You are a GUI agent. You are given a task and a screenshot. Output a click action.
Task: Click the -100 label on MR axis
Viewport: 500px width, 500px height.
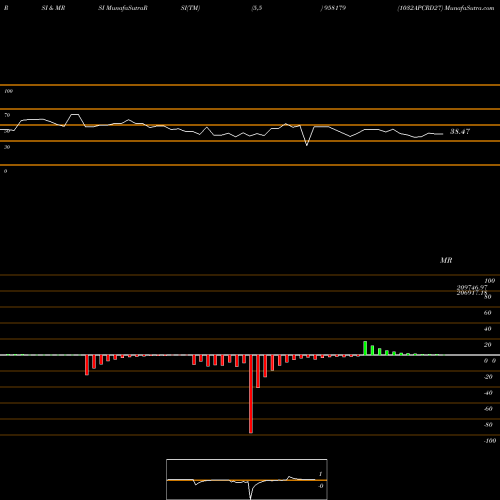coord(489,441)
